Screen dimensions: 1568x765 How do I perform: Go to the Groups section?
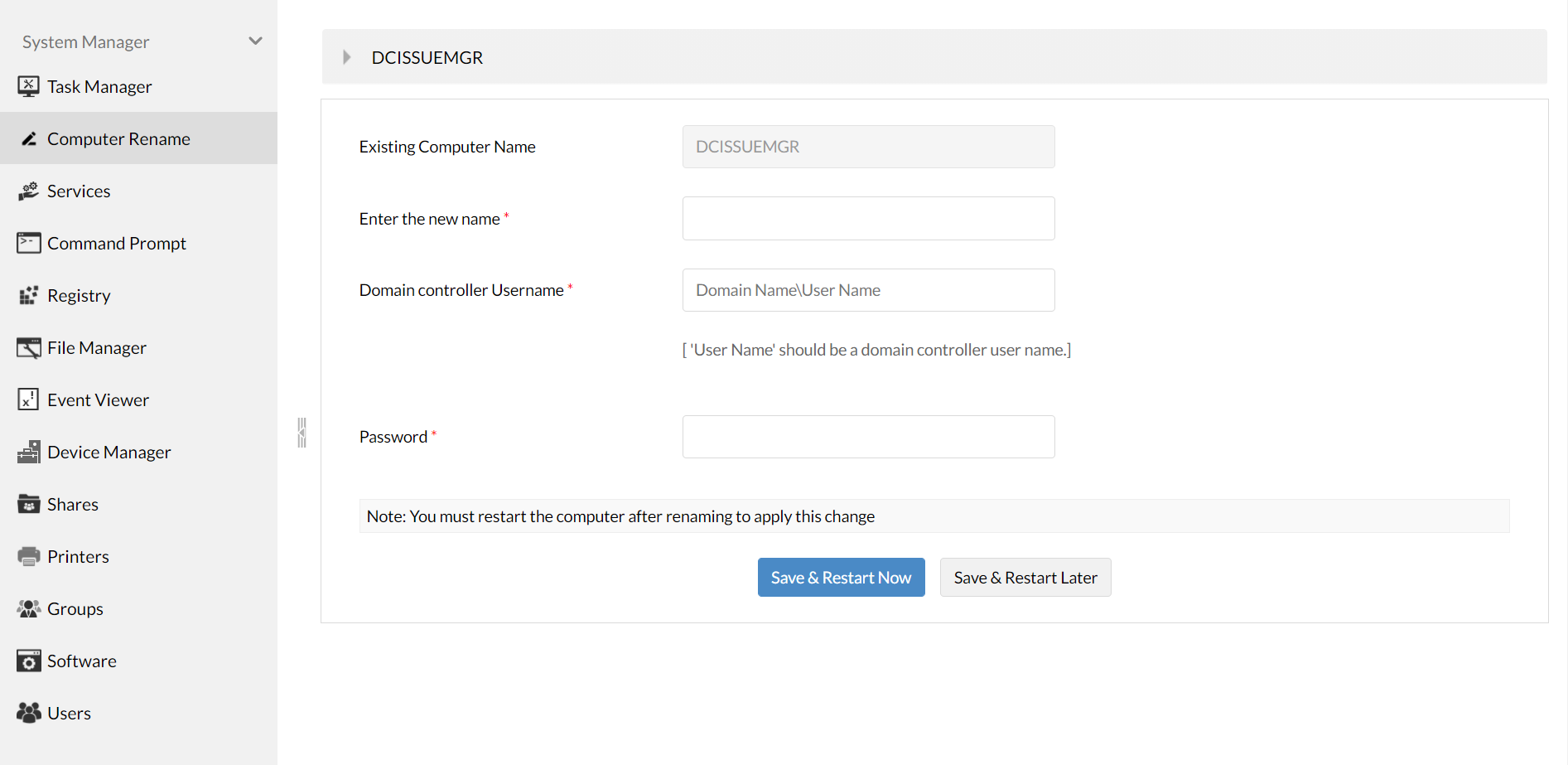(75, 608)
